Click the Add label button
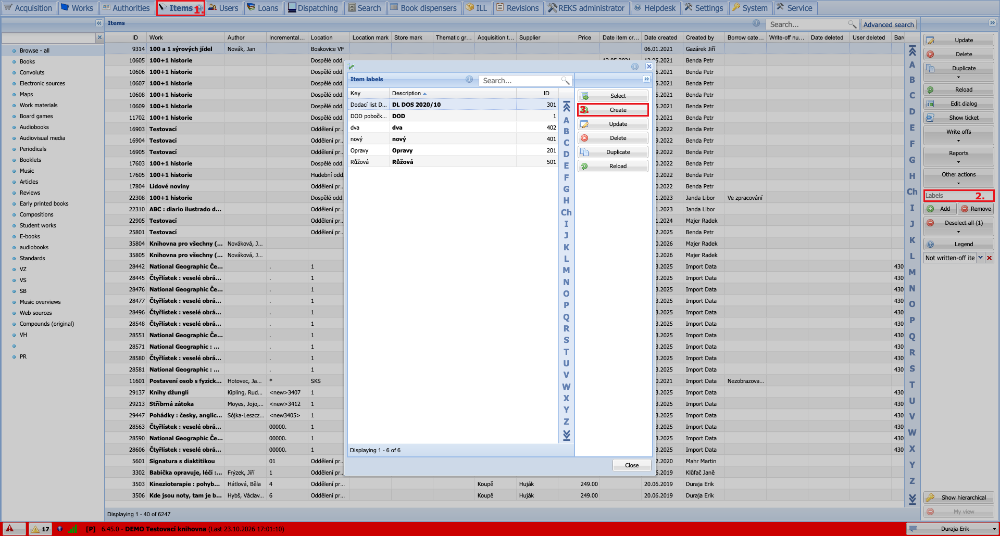Viewport: 1000px width, 536px height. [940, 209]
